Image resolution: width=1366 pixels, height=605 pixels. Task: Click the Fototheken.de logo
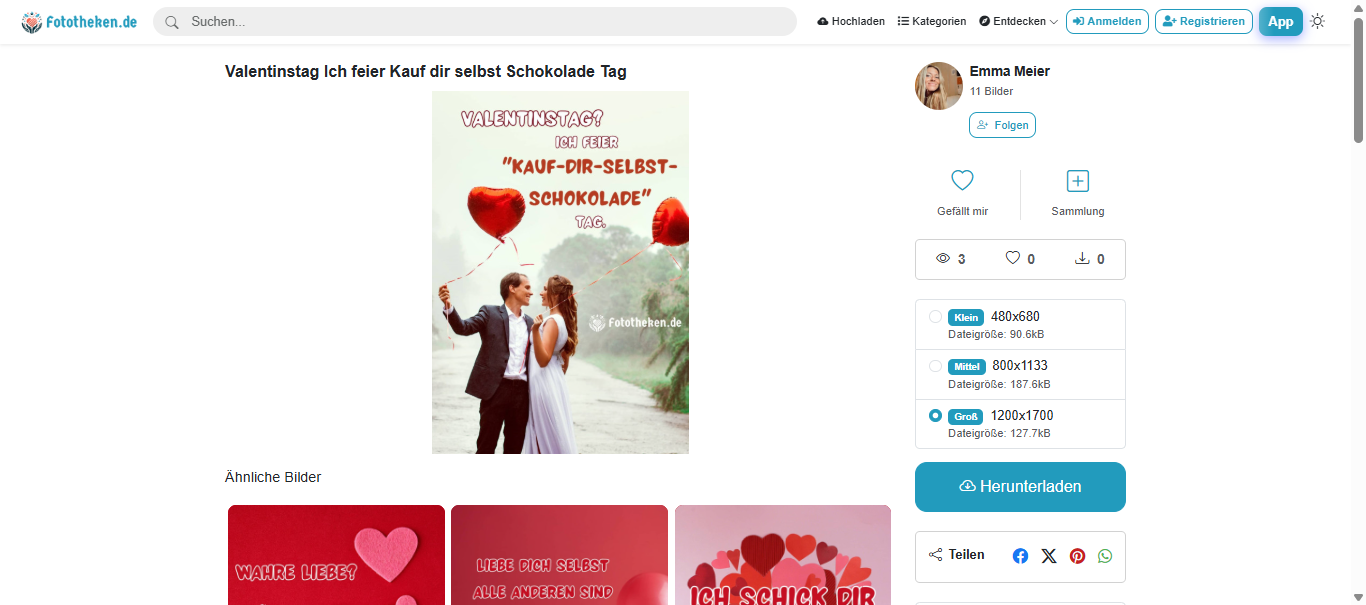point(79,21)
